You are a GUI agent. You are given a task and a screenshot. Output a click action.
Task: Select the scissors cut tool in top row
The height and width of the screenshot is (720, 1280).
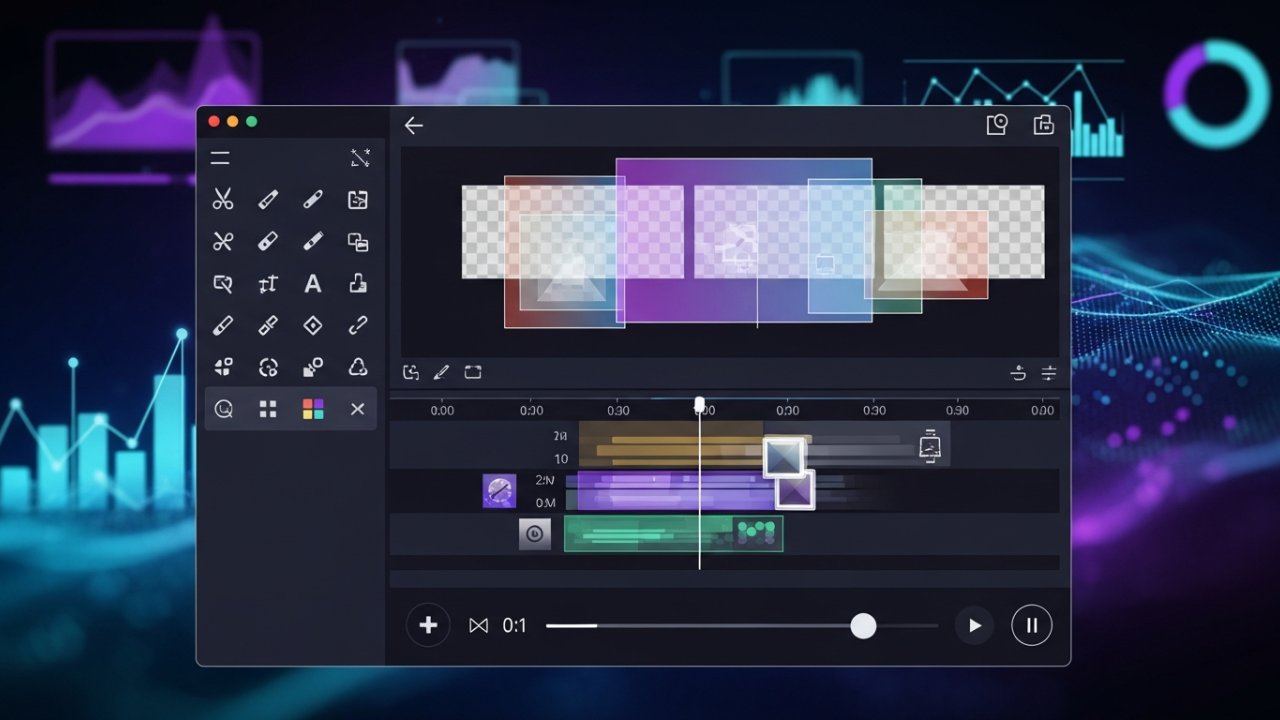coord(222,200)
